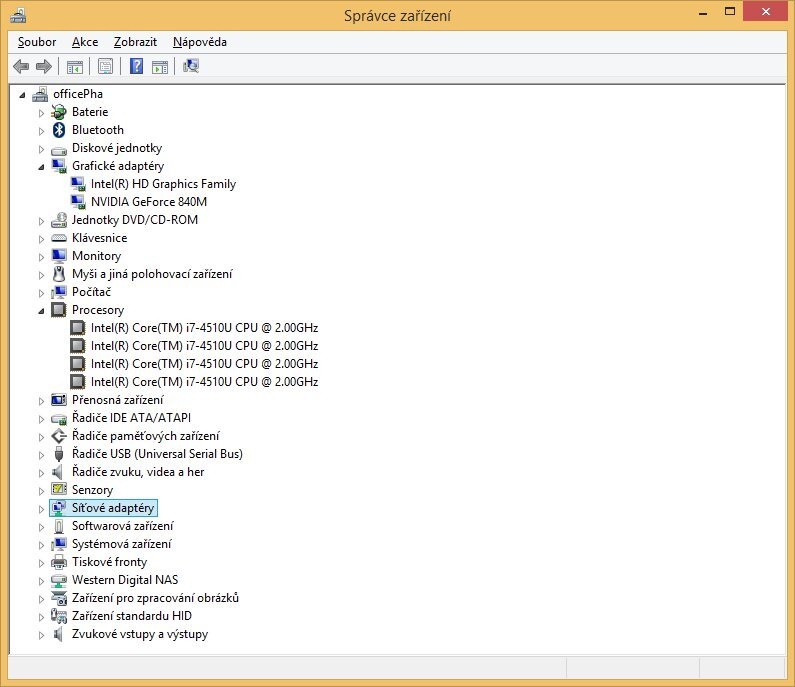Minimize the Správce zařízení window
This screenshot has height=687, width=795.
703,12
